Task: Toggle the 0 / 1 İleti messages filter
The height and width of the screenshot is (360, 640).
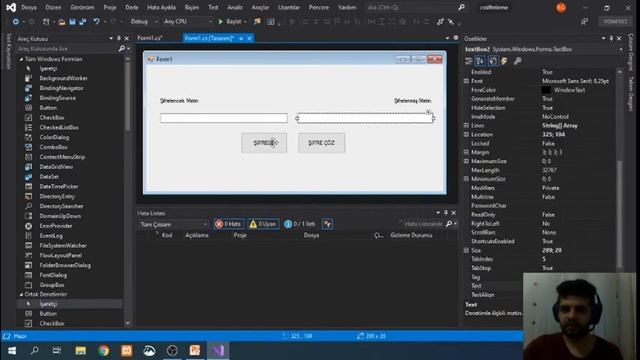Action: (x=300, y=224)
